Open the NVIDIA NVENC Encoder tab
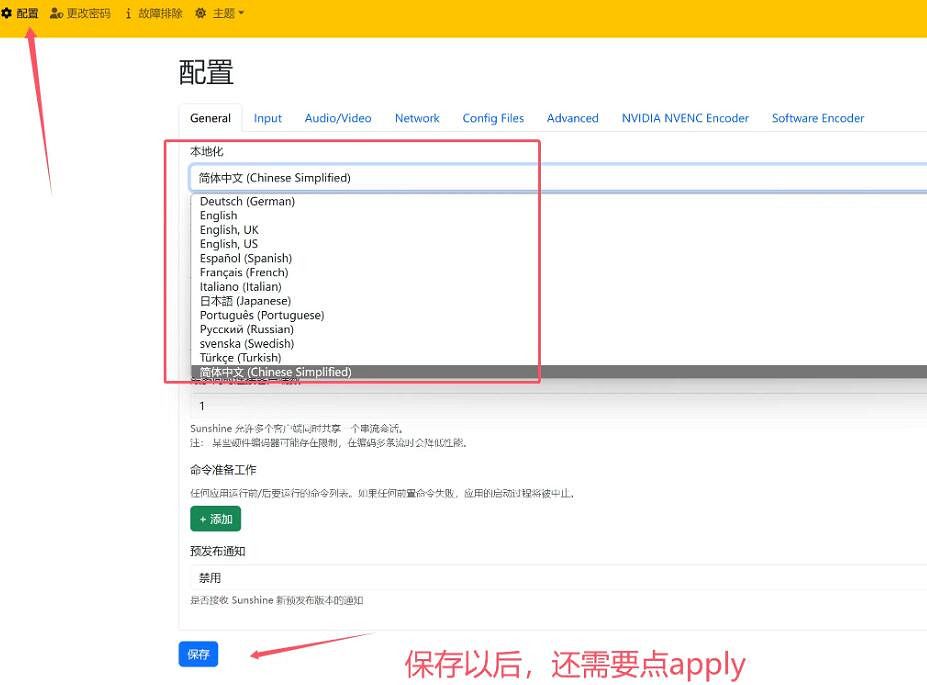 [684, 118]
